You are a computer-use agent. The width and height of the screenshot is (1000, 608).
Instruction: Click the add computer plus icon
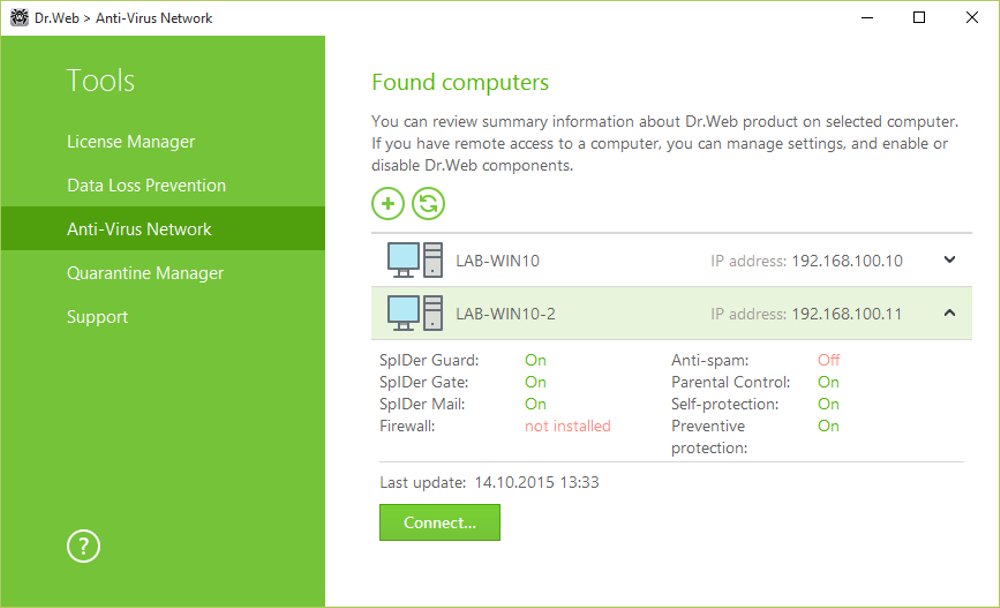click(x=388, y=204)
